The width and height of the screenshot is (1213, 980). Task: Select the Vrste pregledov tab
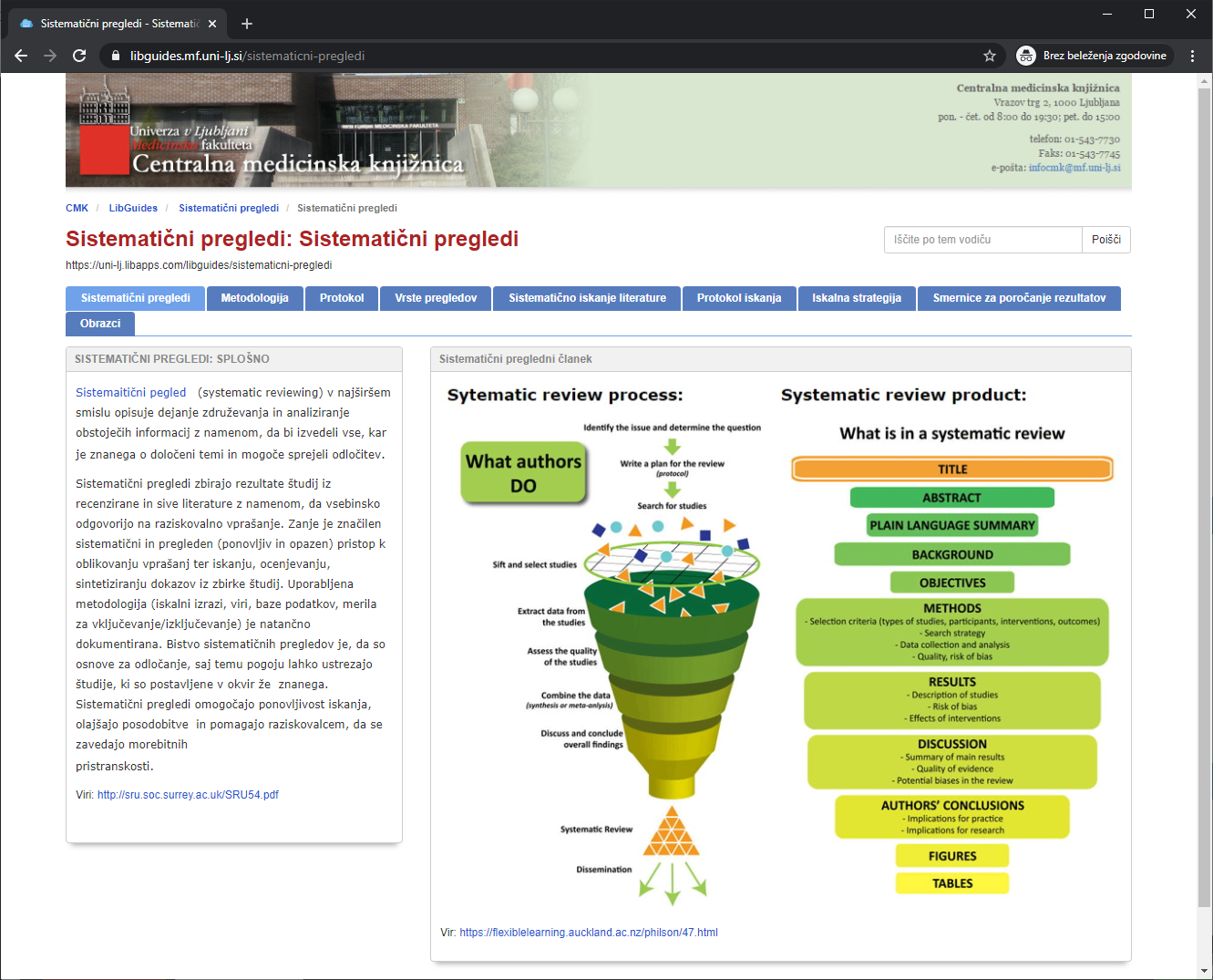click(x=436, y=298)
